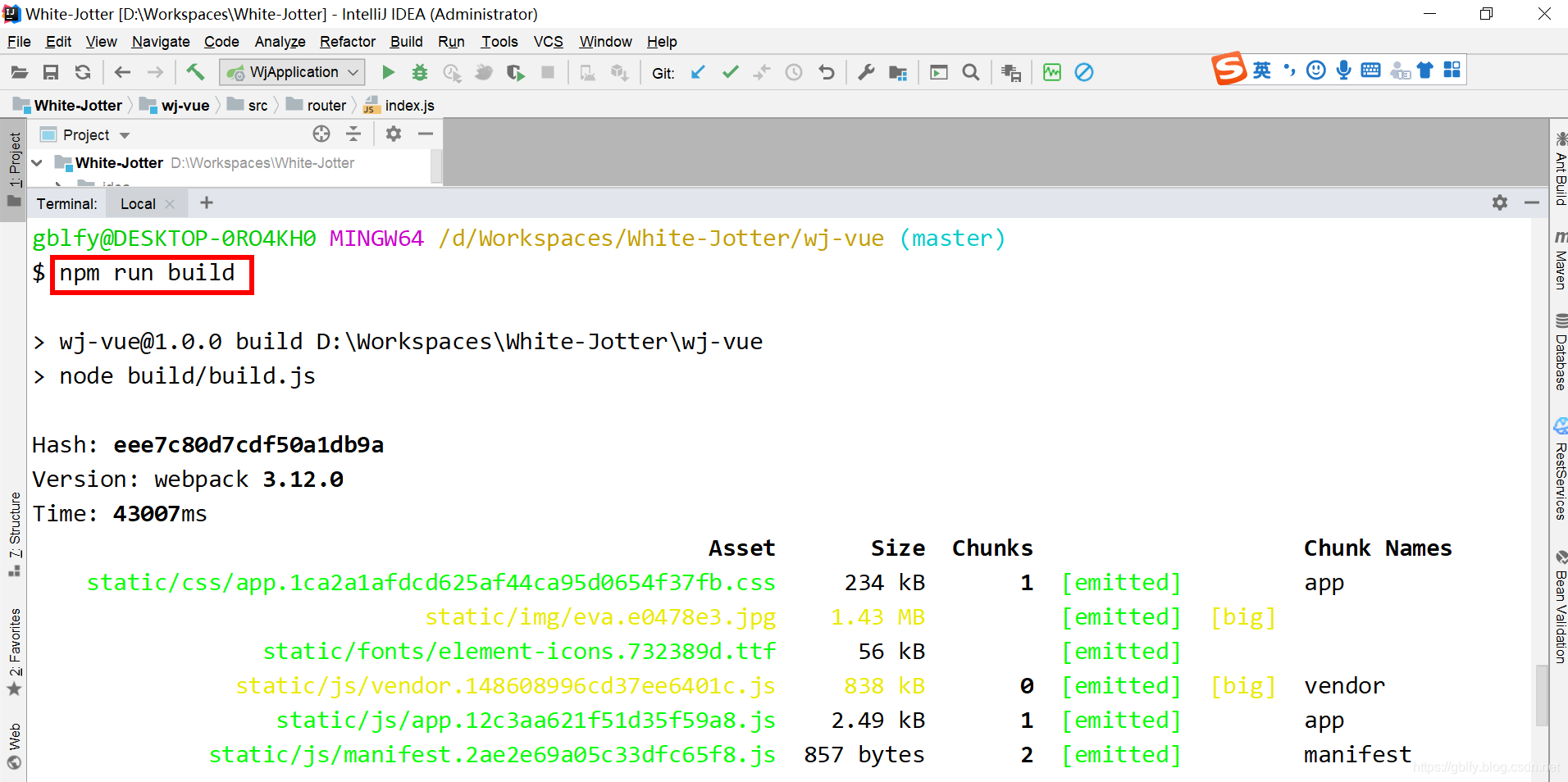Click the Sogou toolbox grid icon
The width and height of the screenshot is (1568, 782).
(1452, 70)
